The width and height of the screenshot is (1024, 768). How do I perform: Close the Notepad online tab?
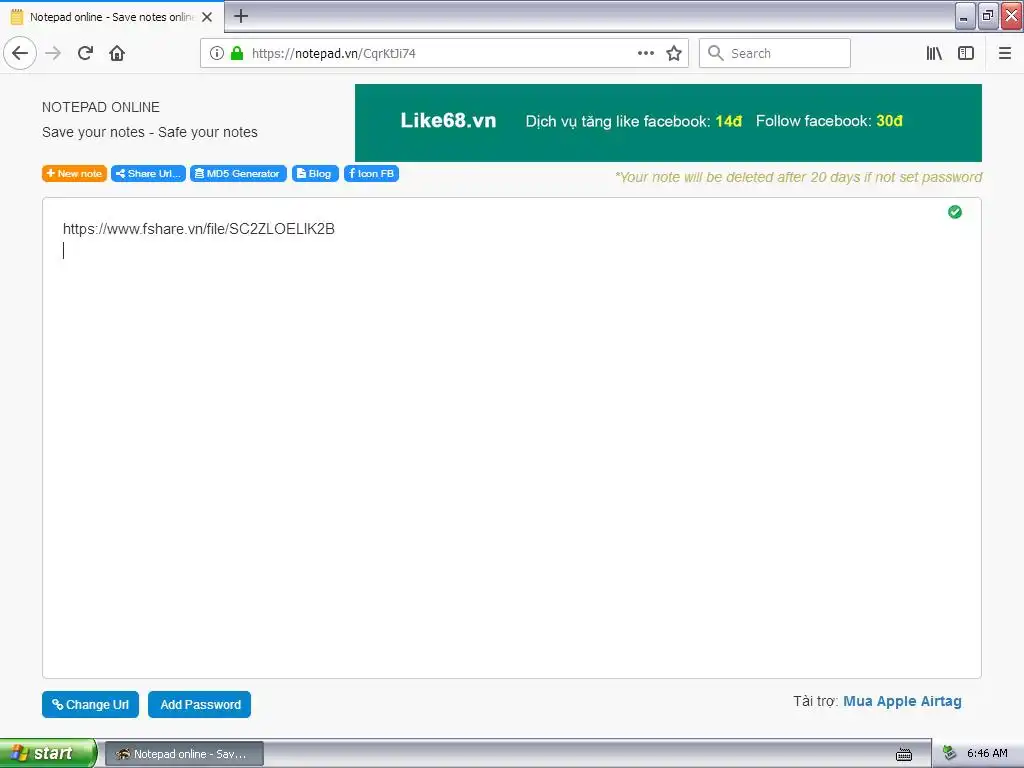coord(207,17)
